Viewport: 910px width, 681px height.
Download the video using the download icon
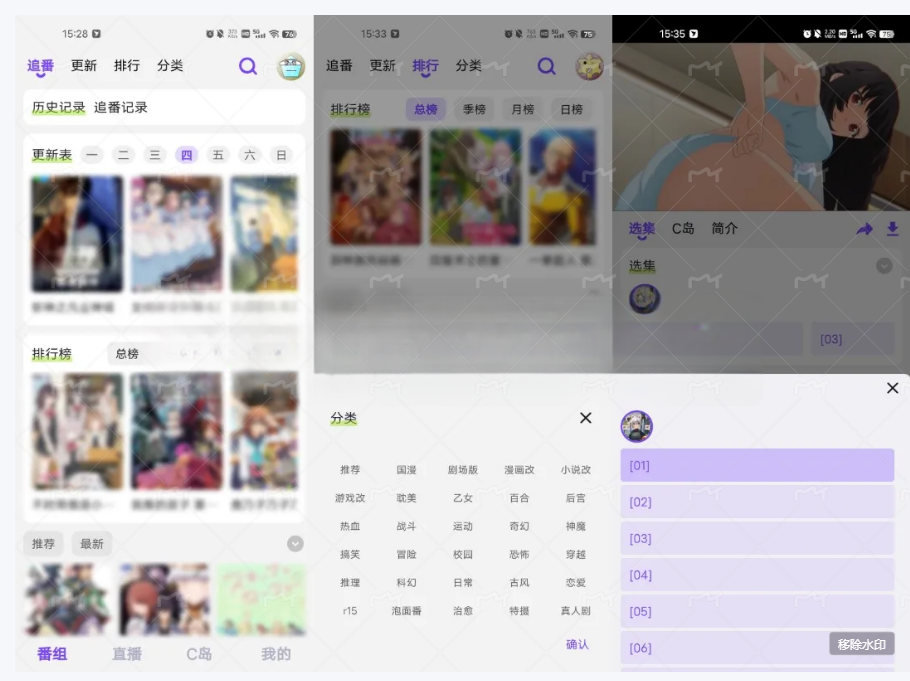coord(893,229)
